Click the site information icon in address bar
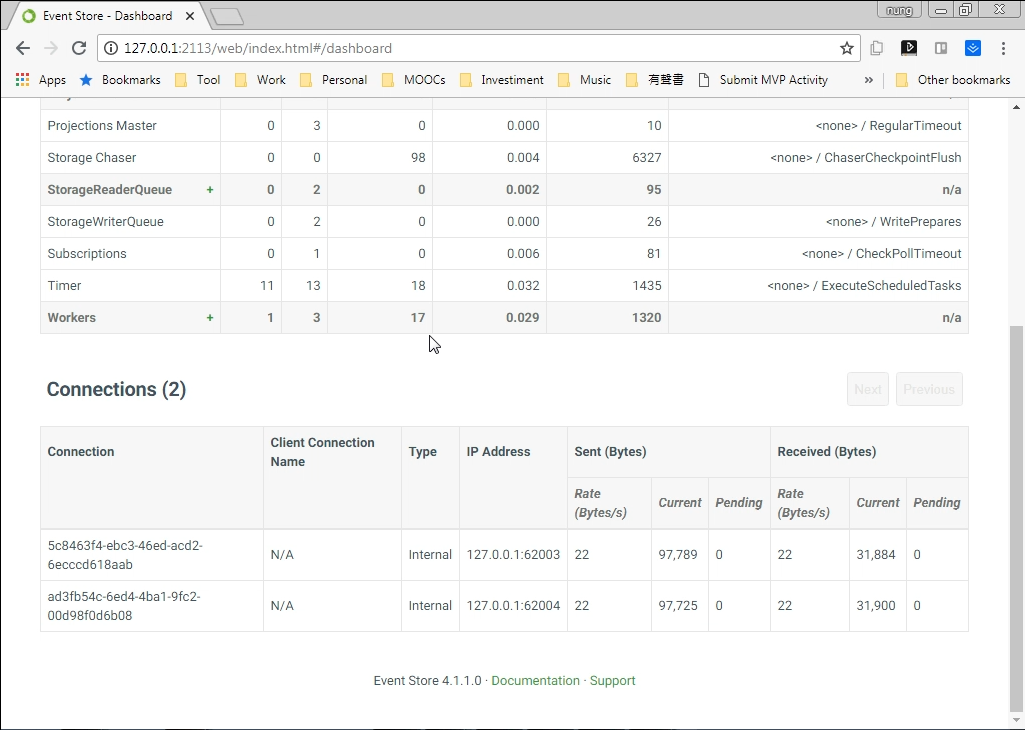Screen dimensions: 1025x730 (x=111, y=48)
